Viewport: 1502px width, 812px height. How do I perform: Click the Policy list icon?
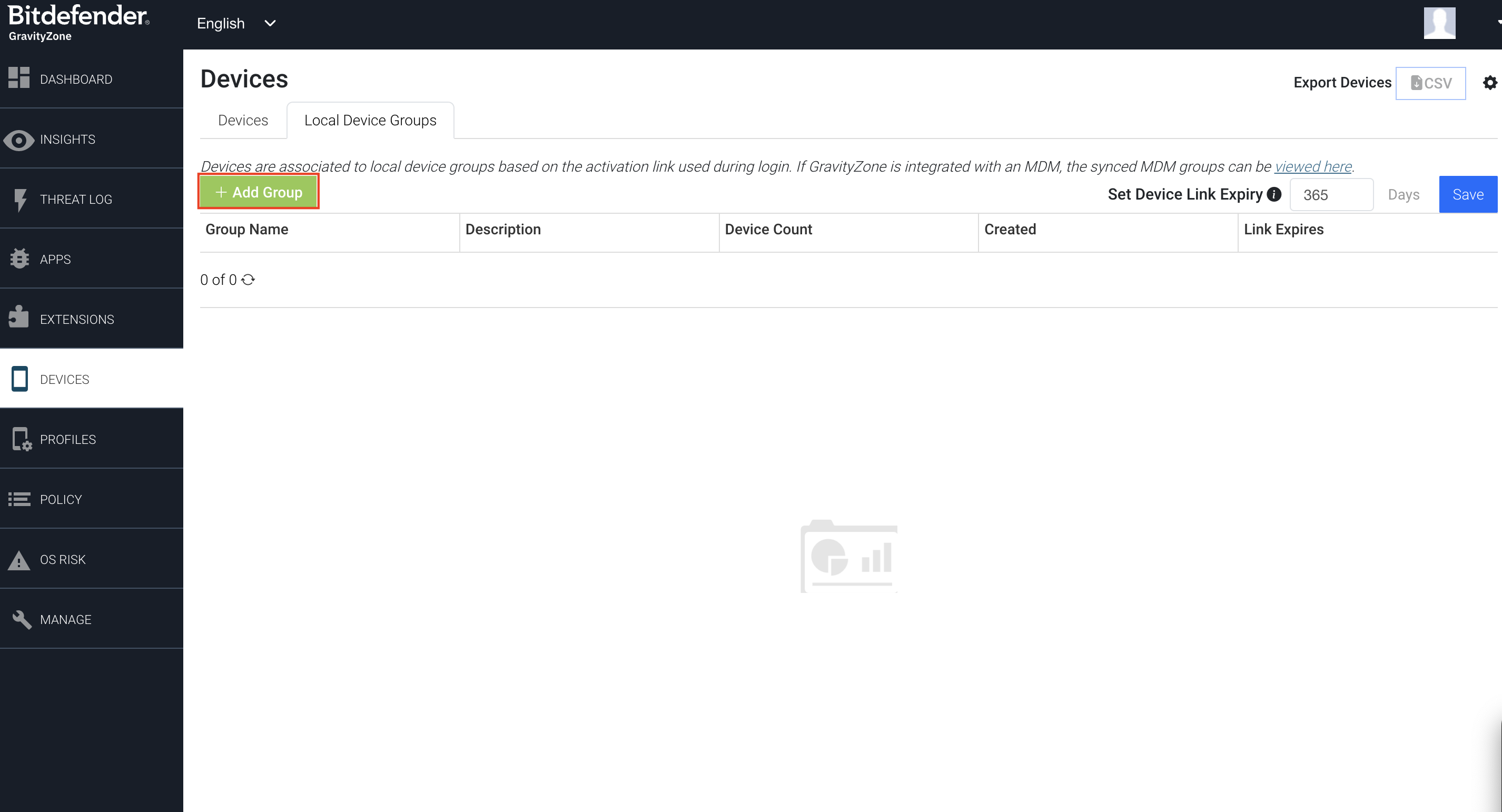[x=18, y=499]
